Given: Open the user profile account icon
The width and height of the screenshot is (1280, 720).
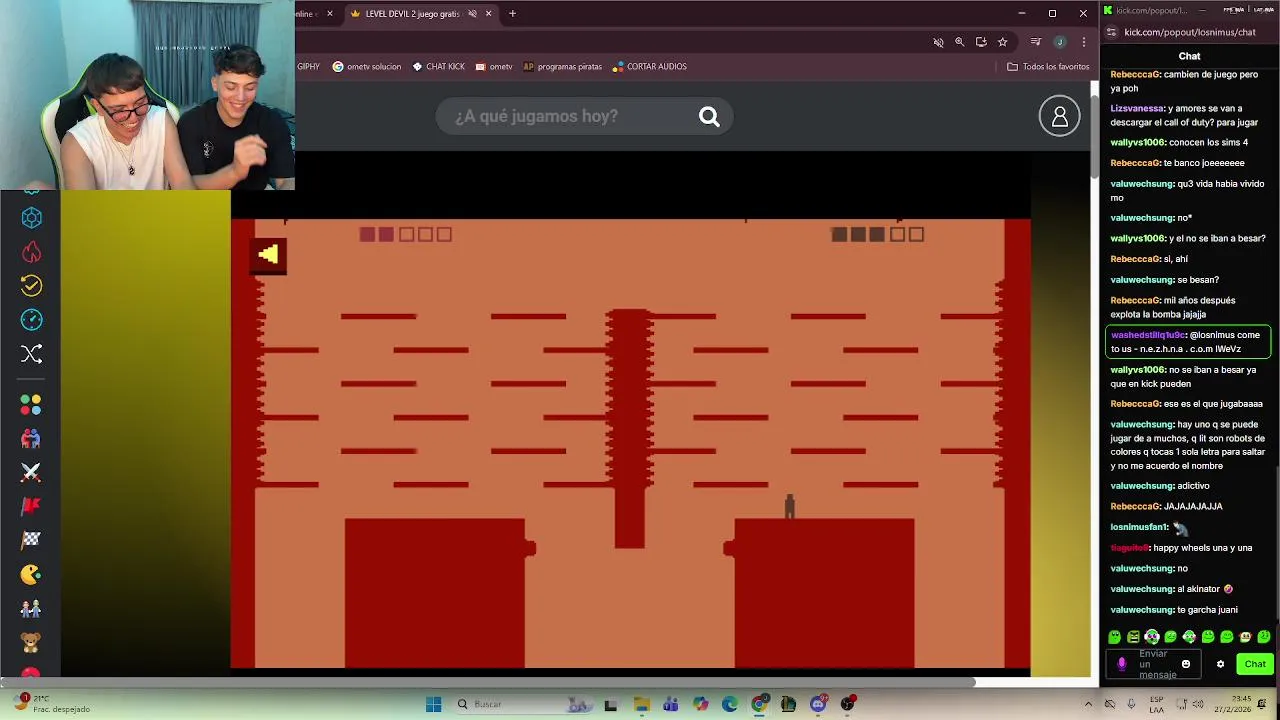Looking at the screenshot, I should (x=1059, y=116).
